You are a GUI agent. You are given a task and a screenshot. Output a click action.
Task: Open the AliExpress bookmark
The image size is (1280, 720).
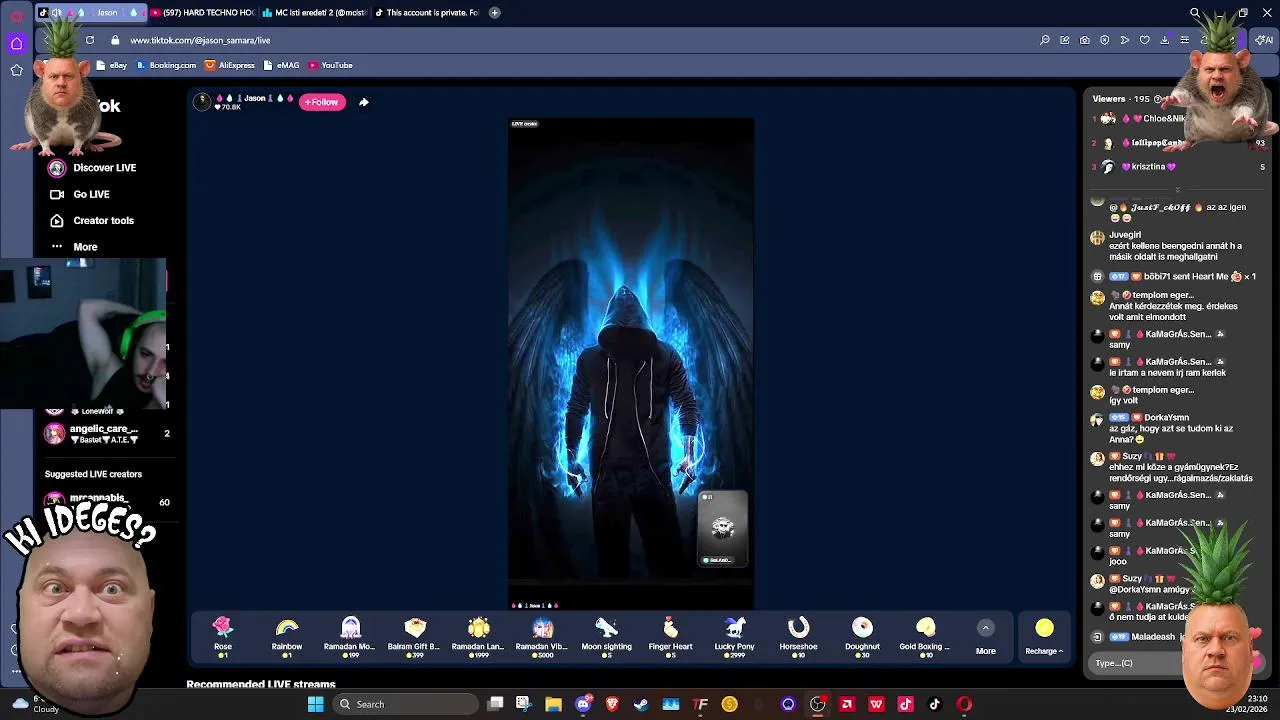click(230, 65)
